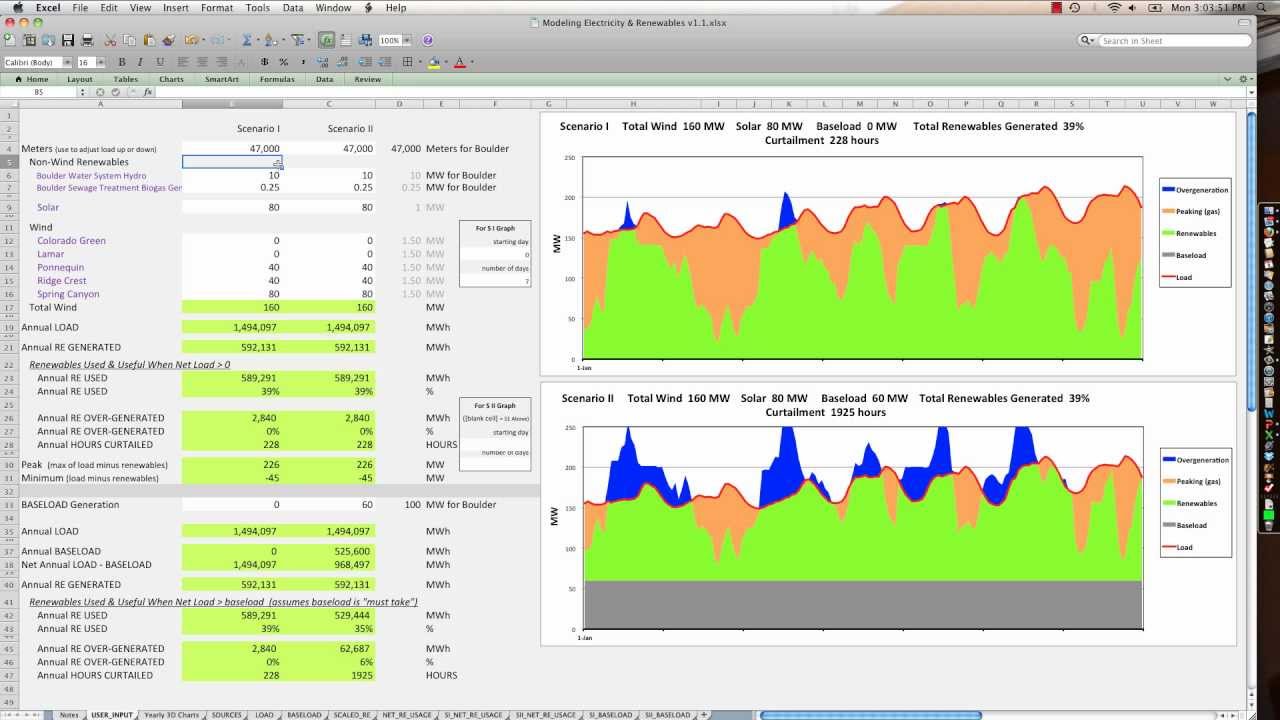Image resolution: width=1280 pixels, height=720 pixels.
Task: Click the red Font Color A swatch
Action: point(460,62)
